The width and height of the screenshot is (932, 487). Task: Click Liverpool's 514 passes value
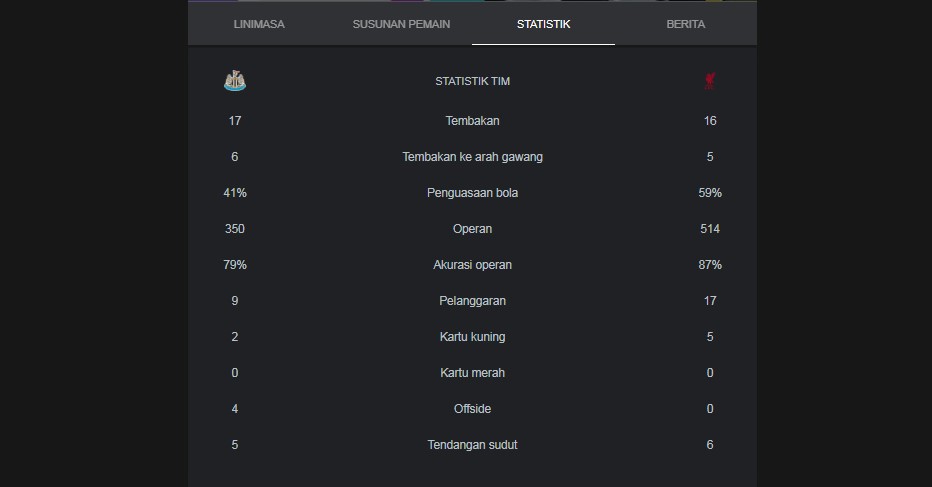[x=710, y=229]
